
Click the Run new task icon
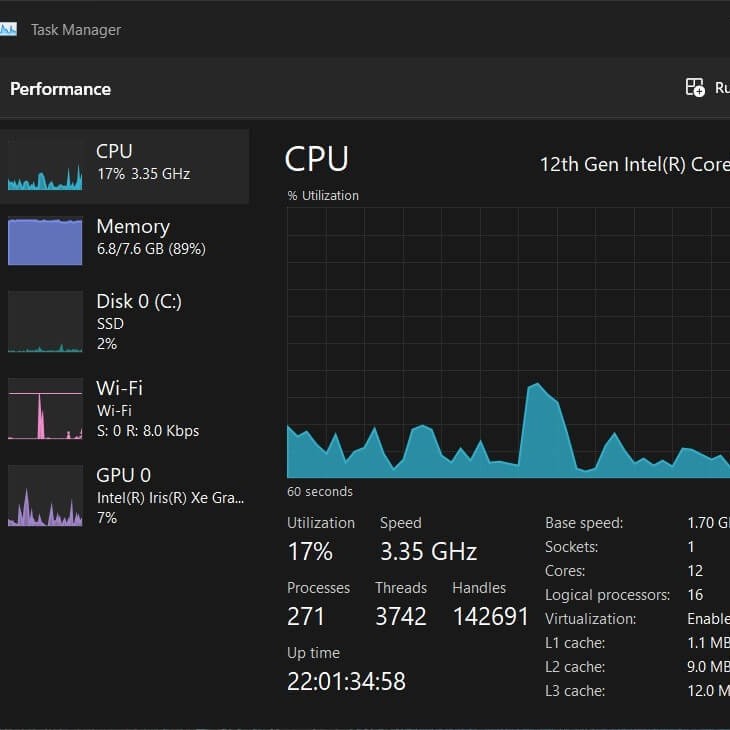[695, 88]
